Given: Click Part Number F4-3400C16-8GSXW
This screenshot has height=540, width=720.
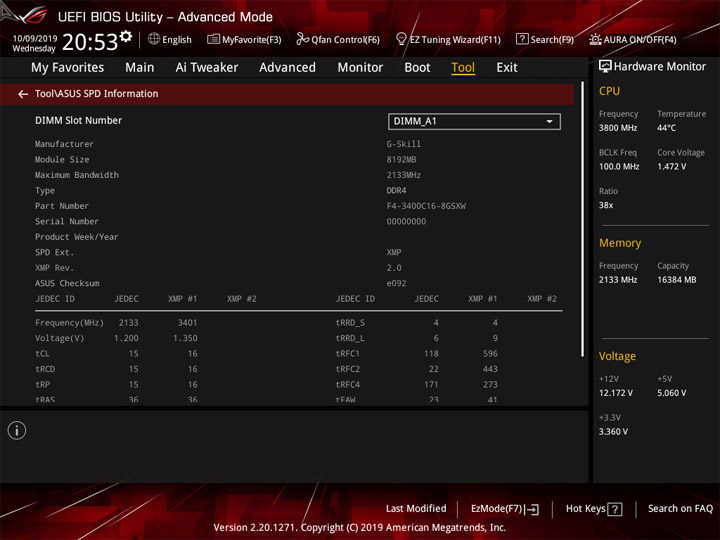Looking at the screenshot, I should pyautogui.click(x=426, y=206).
